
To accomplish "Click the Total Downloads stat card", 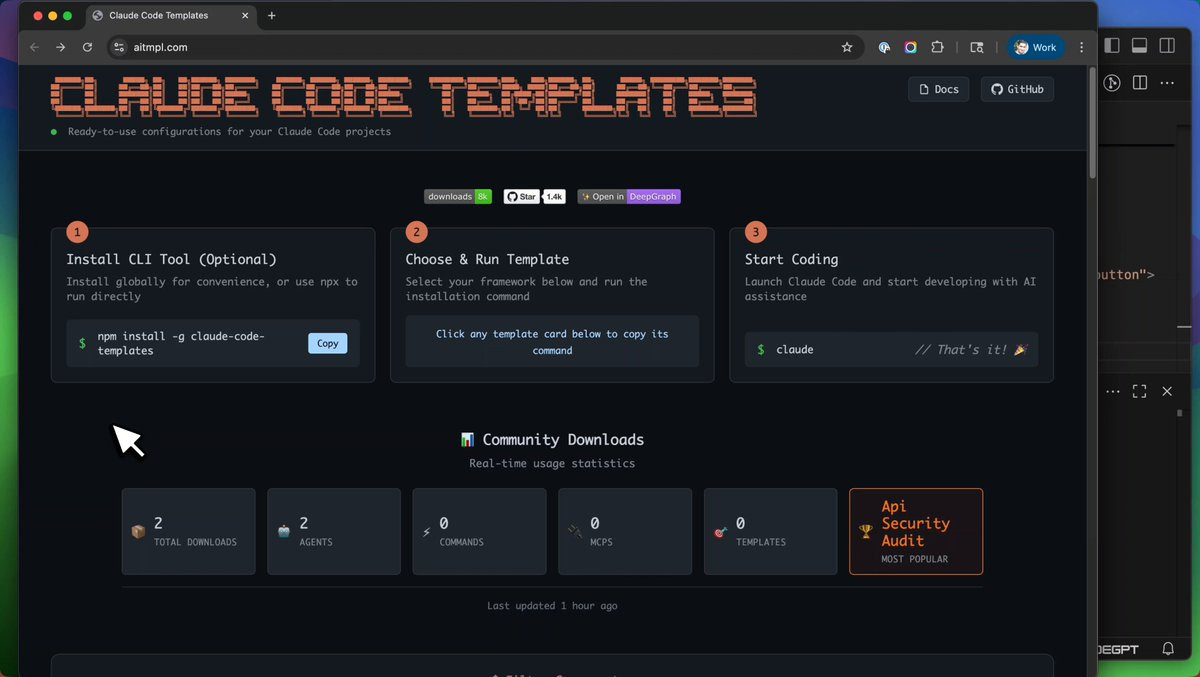I will coord(188,531).
